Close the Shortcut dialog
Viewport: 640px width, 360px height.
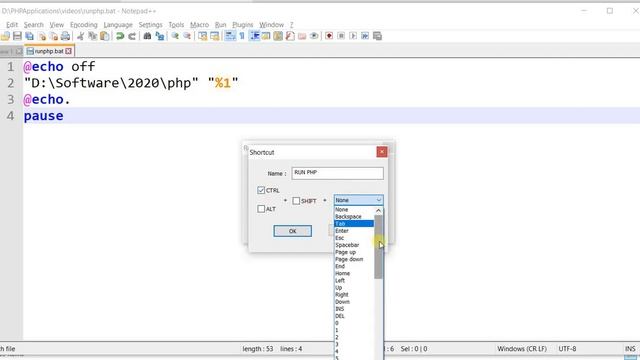click(382, 152)
